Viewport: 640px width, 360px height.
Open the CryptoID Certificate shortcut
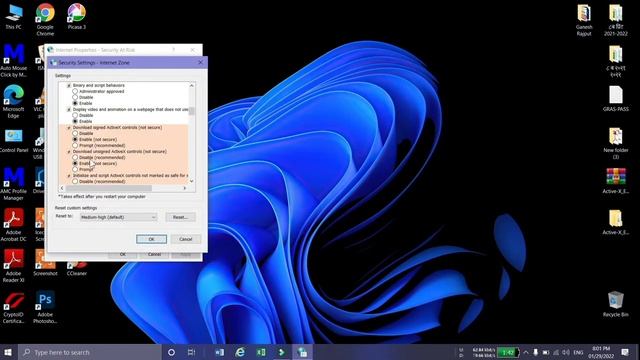point(13,307)
